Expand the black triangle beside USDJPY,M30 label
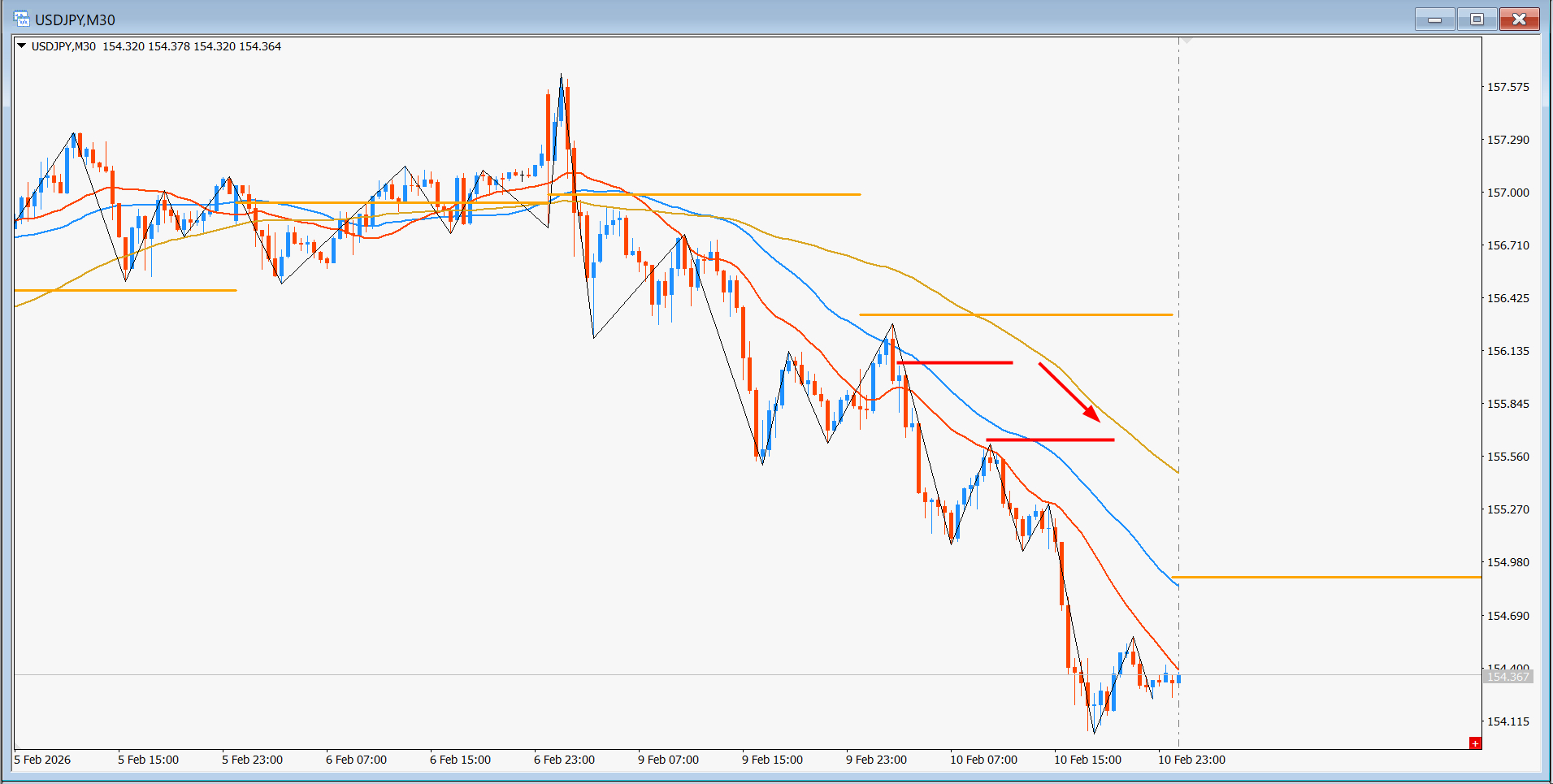 click(x=22, y=46)
